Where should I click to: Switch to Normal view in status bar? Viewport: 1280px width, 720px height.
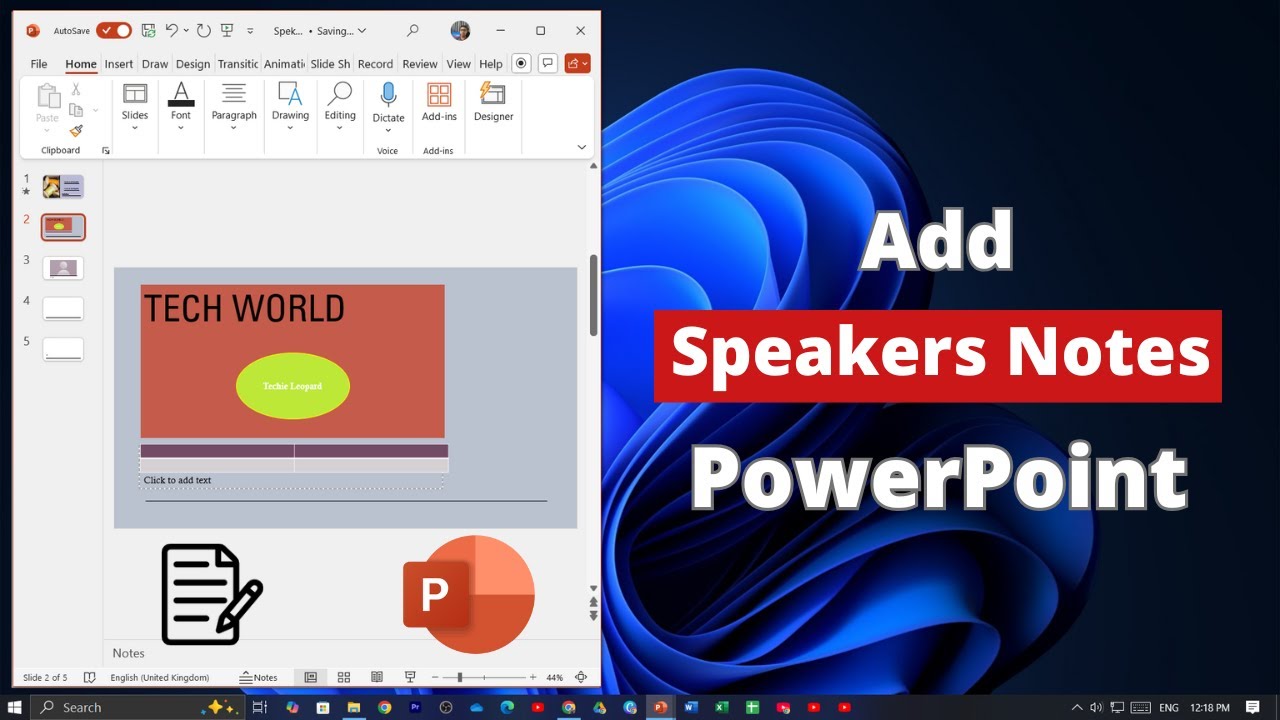[311, 677]
